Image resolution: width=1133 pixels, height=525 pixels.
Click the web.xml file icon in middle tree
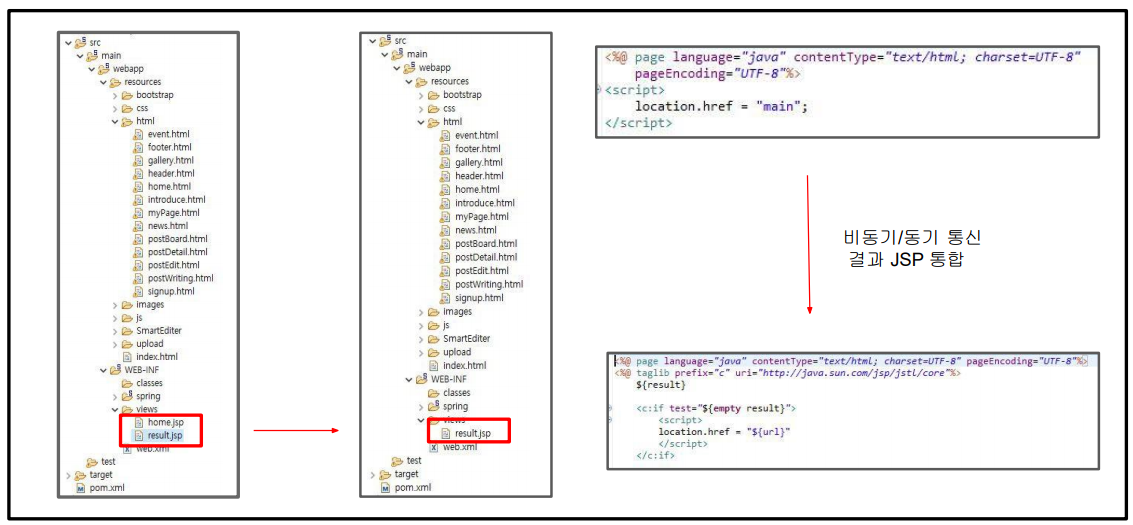point(434,447)
